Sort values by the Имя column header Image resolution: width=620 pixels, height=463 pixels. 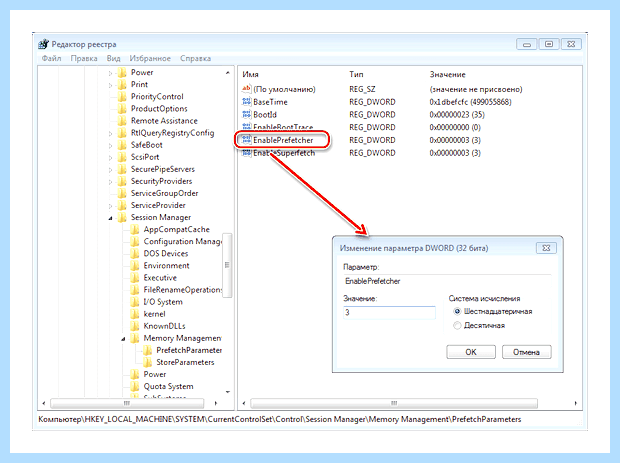[250, 74]
